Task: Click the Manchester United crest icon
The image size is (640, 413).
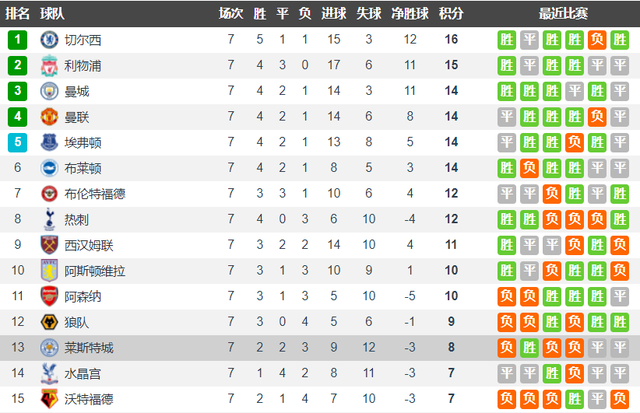Action: click(x=49, y=117)
